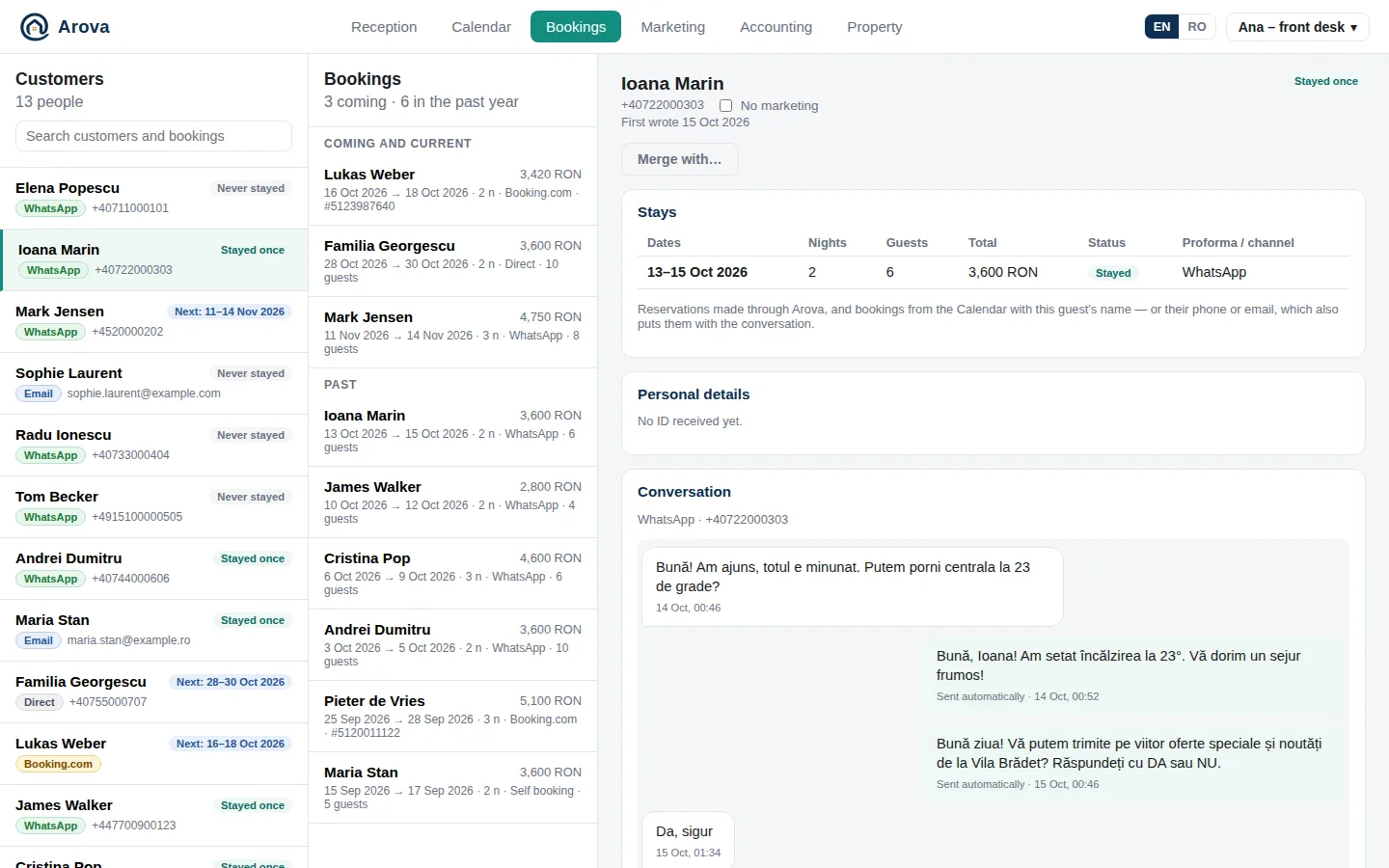
Task: Open customer Tom Becker
Action: coord(153,506)
